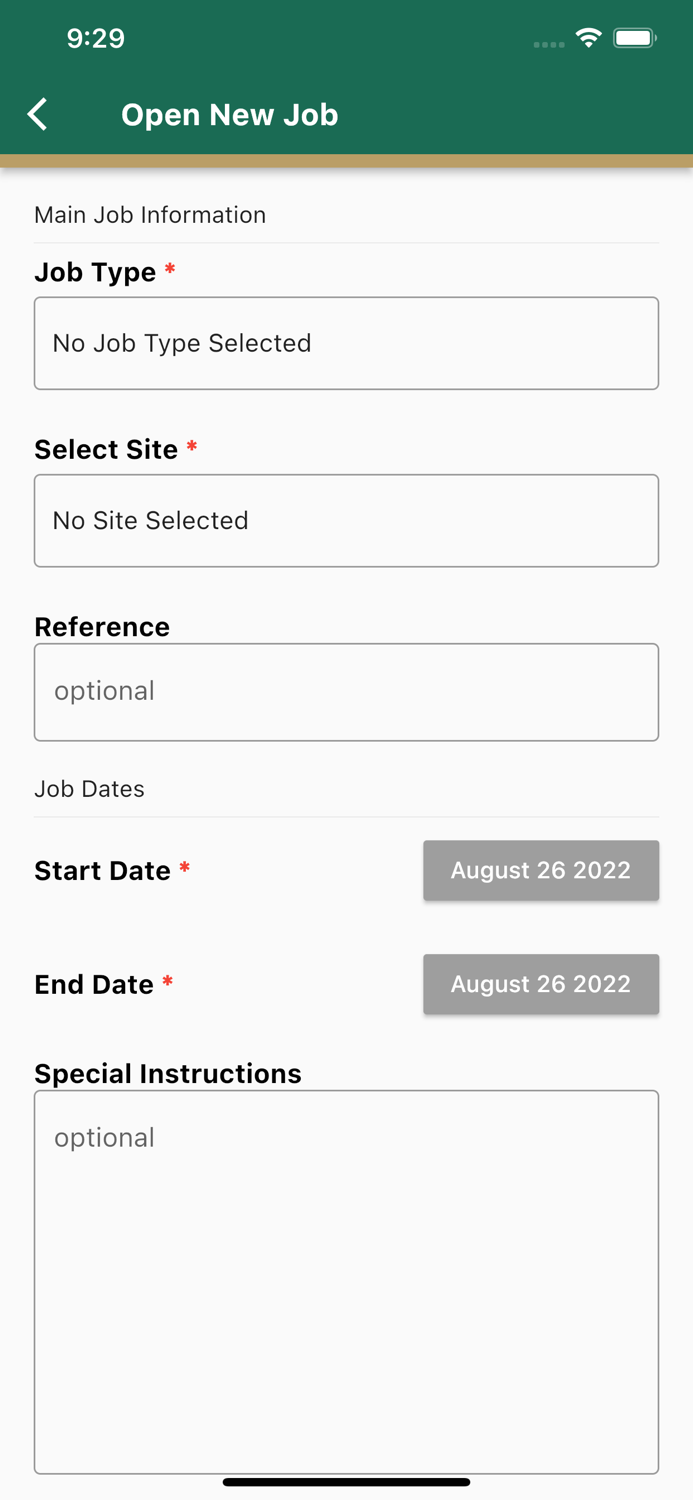Screen dimensions: 693x1500
Task: Tap the Job Dates section header
Action: [x=89, y=789]
